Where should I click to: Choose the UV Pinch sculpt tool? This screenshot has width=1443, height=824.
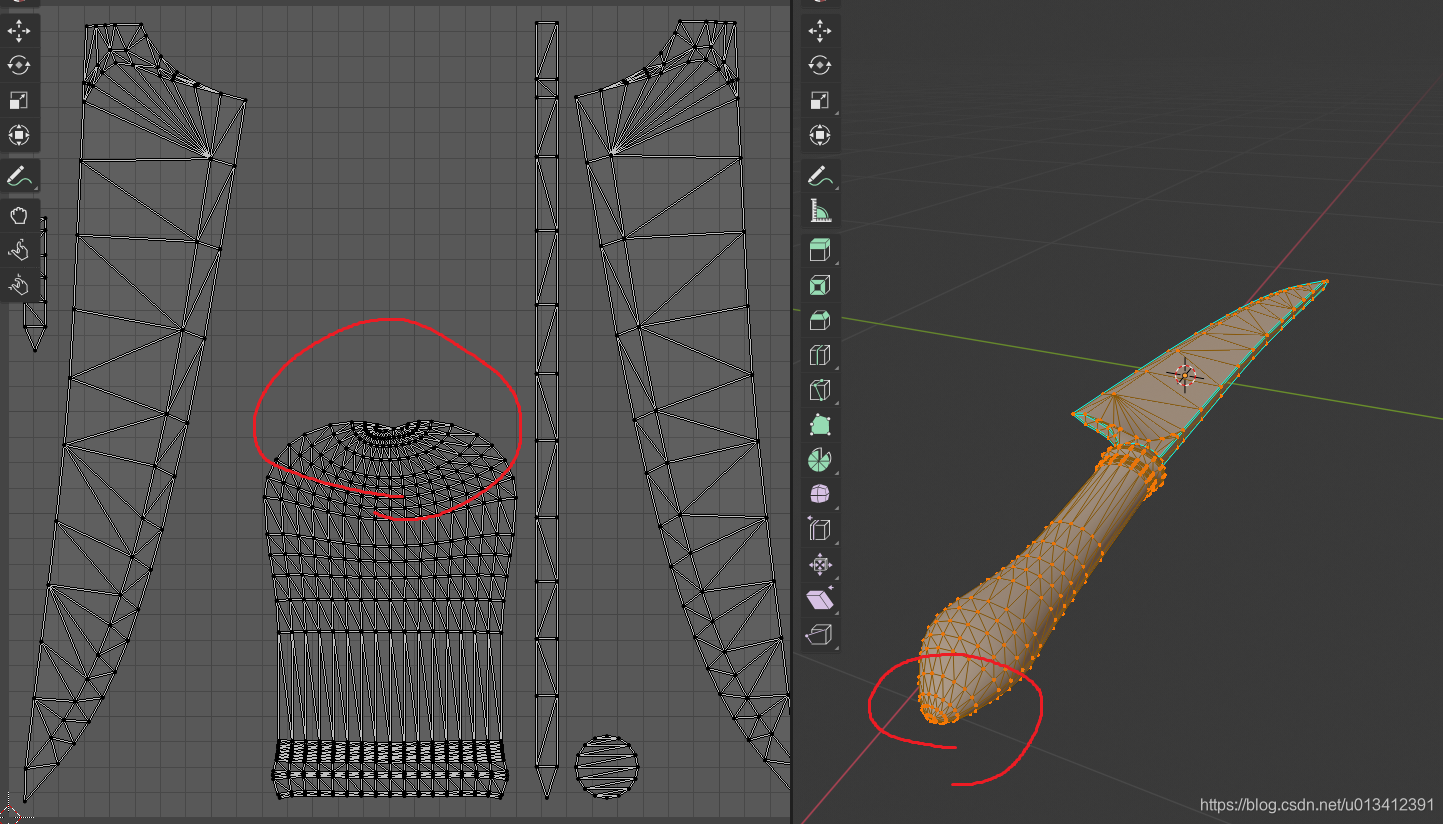tap(19, 286)
